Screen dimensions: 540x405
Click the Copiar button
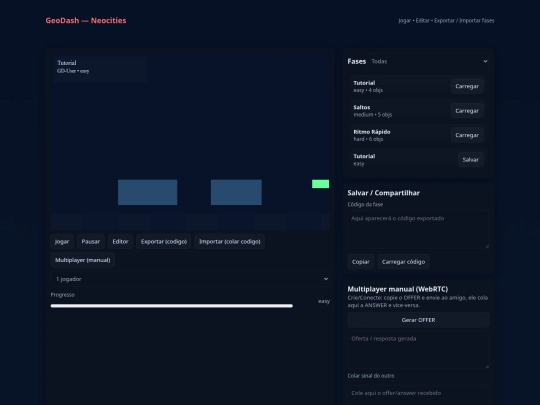(361, 262)
